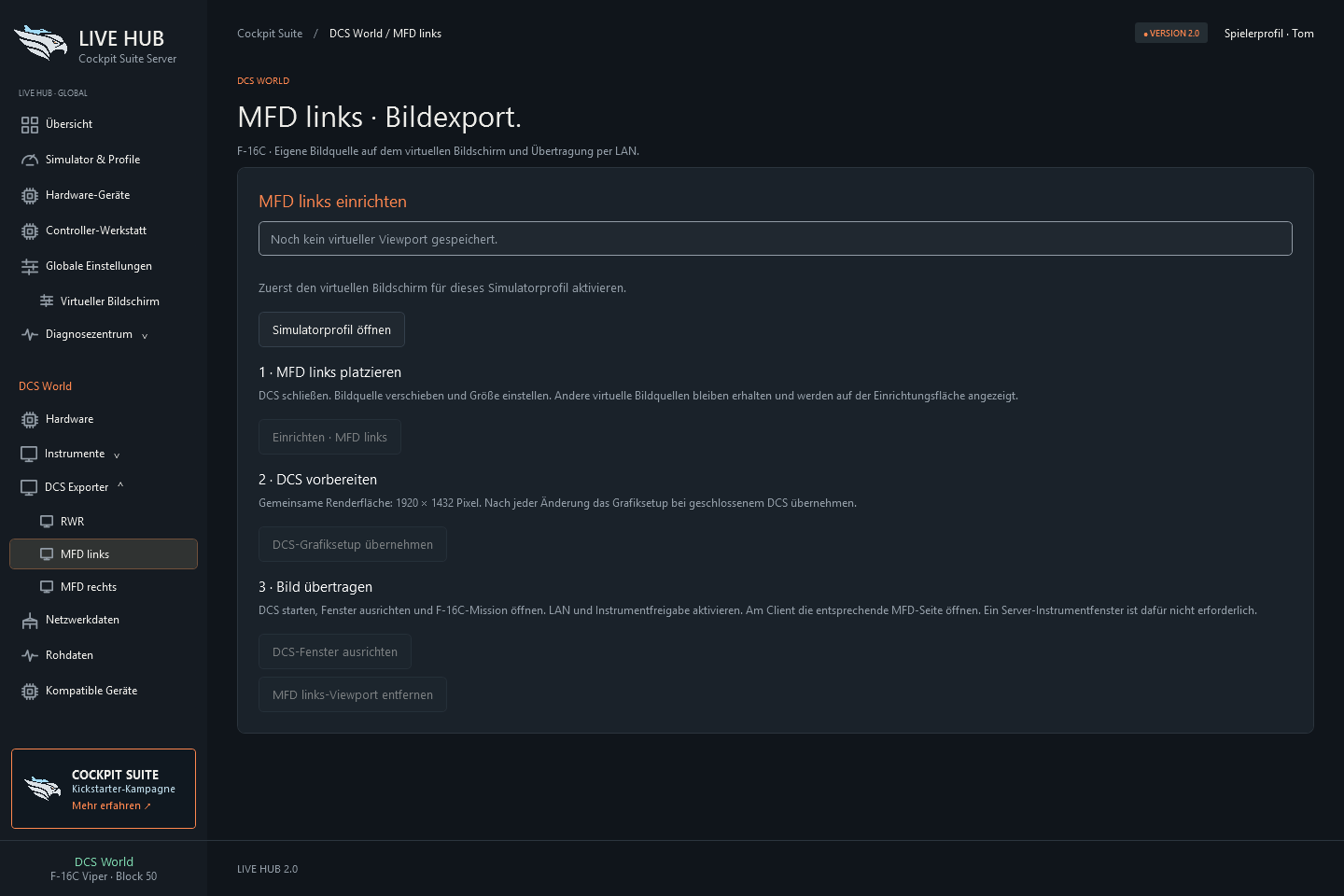The width and height of the screenshot is (1344, 896).
Task: Open Spielerprofil · Tom in the header
Action: coord(1268,34)
